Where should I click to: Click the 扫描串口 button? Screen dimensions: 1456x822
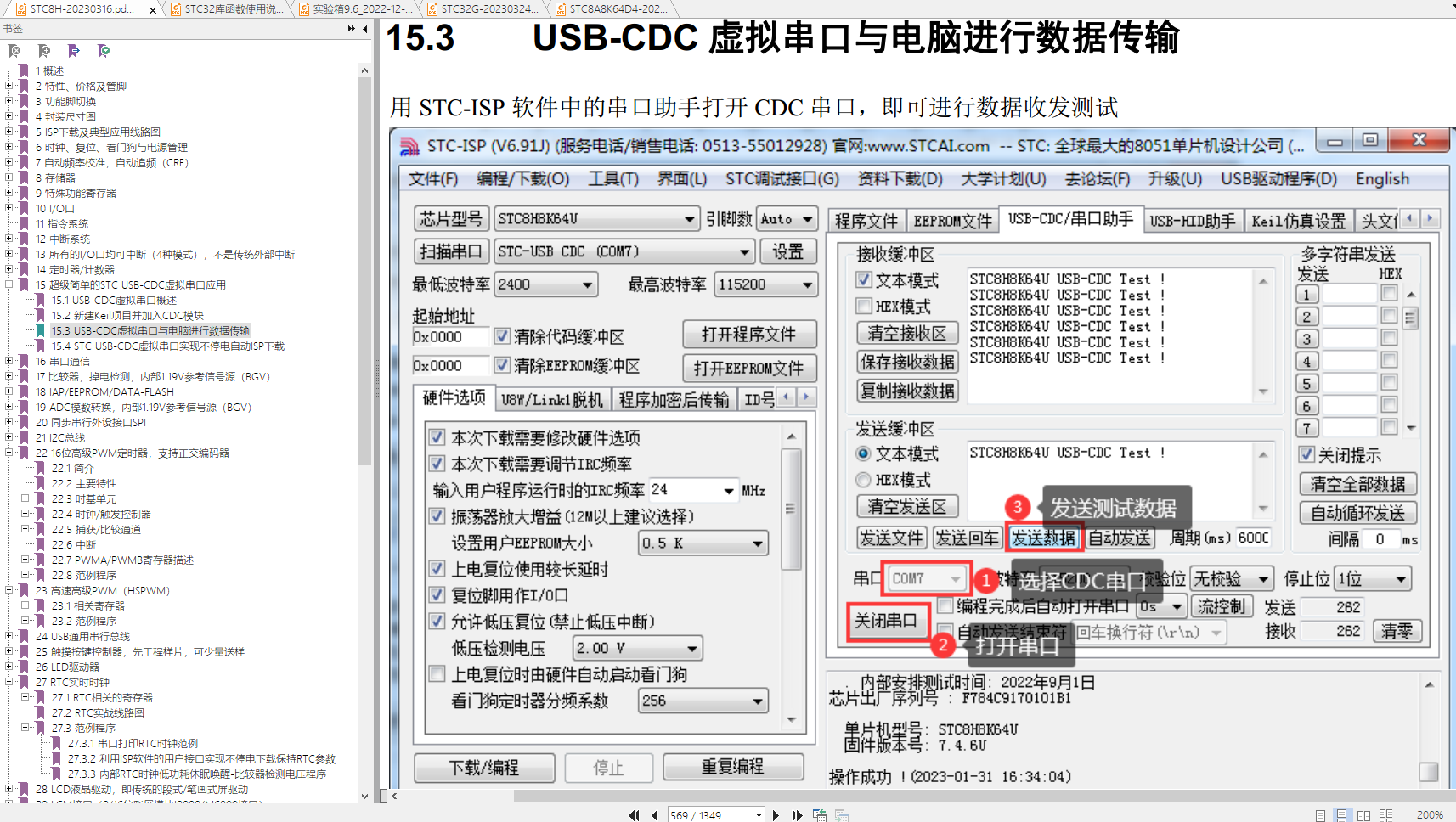click(x=451, y=251)
